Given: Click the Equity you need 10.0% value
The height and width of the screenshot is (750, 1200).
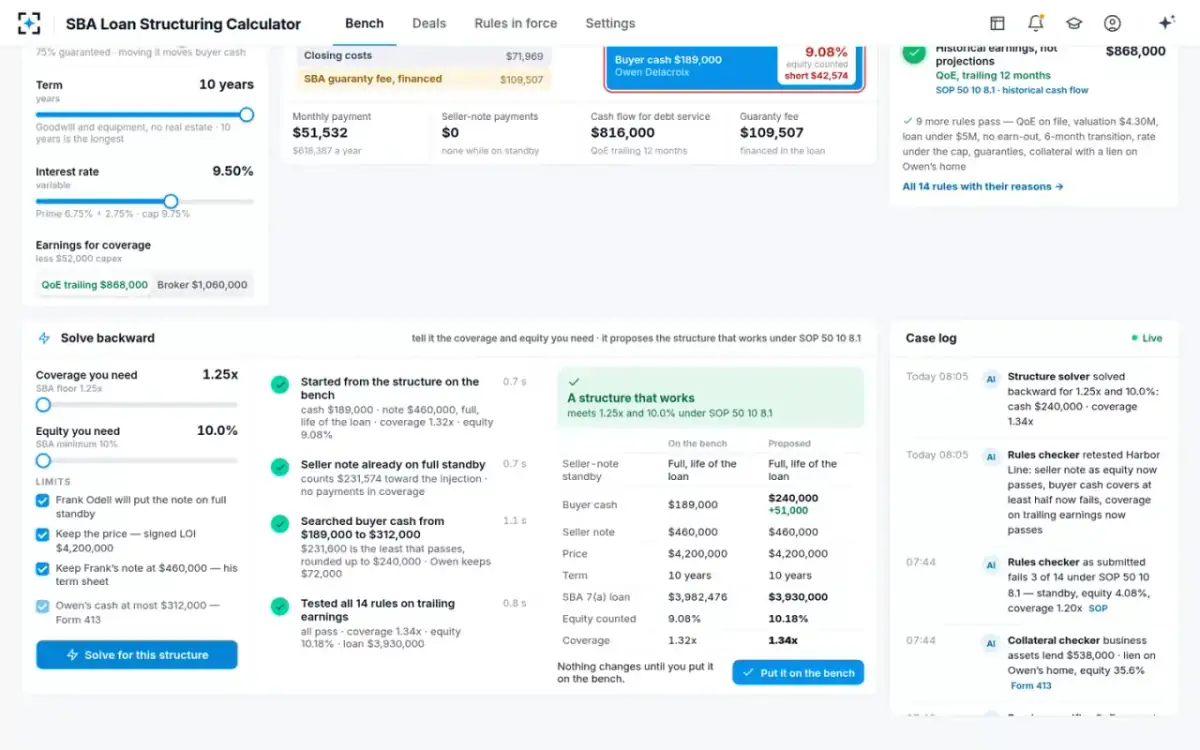Looking at the screenshot, I should point(217,431).
